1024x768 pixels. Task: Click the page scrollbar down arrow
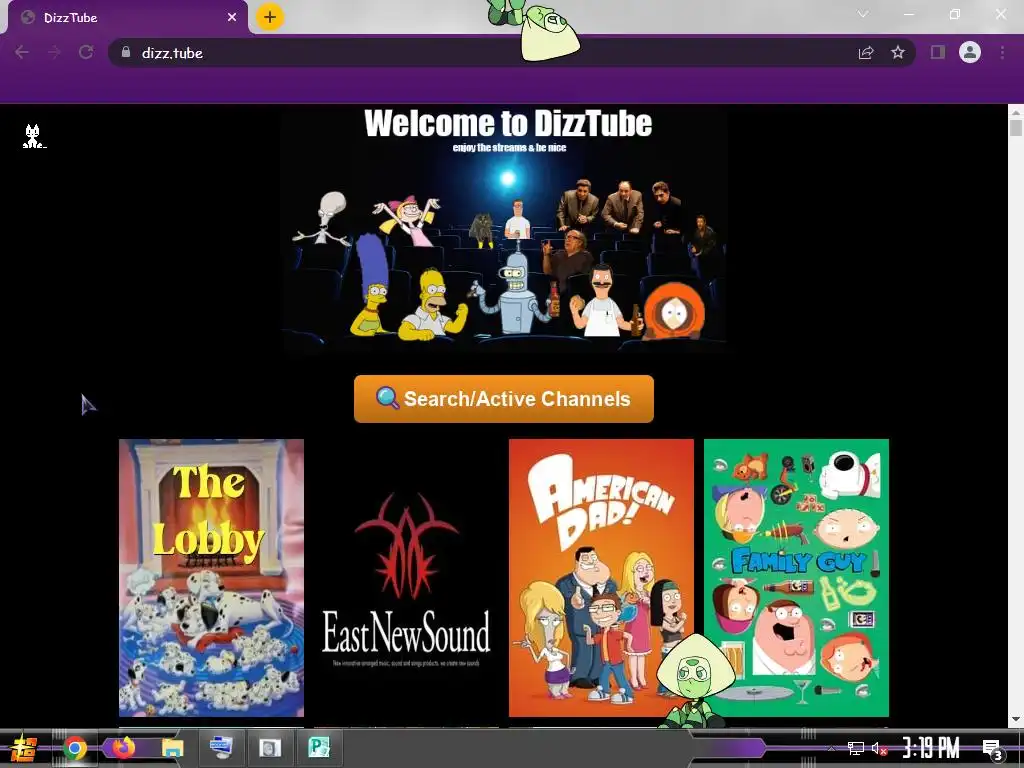(1016, 720)
